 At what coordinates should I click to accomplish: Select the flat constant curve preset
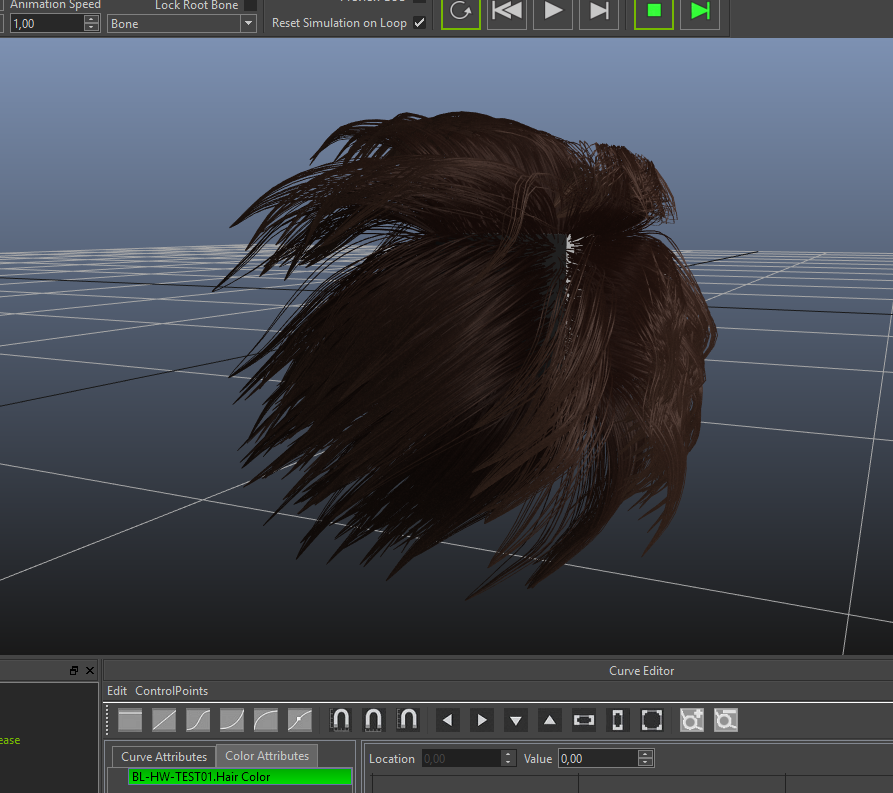click(129, 719)
